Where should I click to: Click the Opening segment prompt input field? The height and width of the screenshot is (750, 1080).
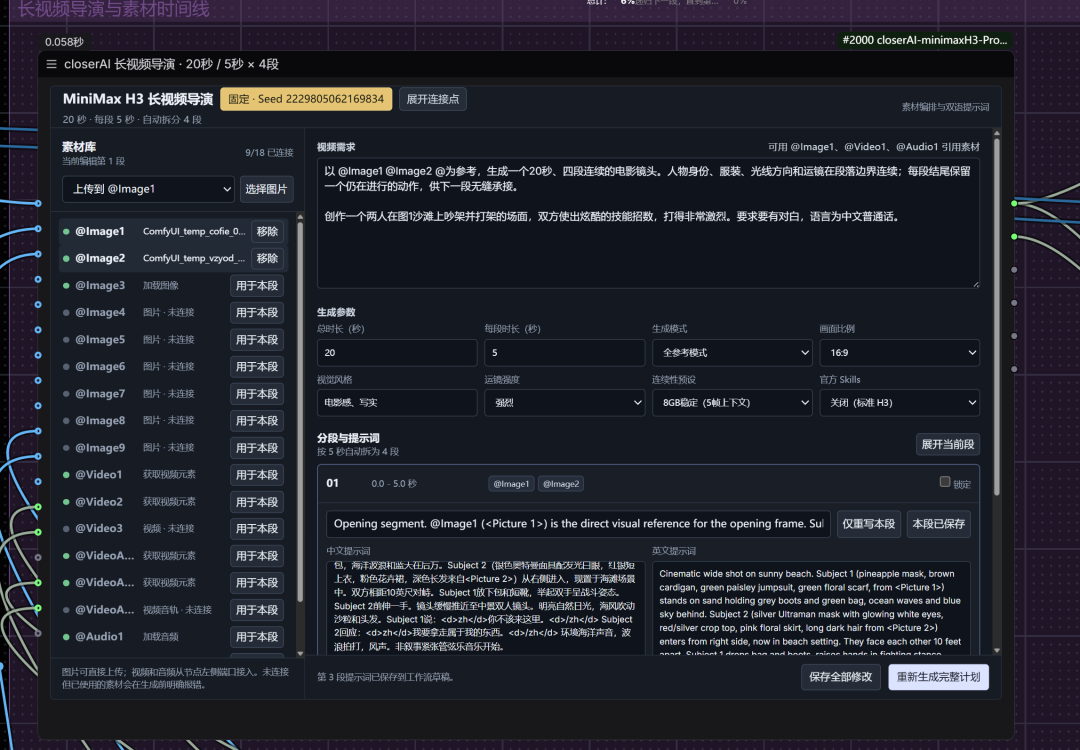click(x=578, y=524)
